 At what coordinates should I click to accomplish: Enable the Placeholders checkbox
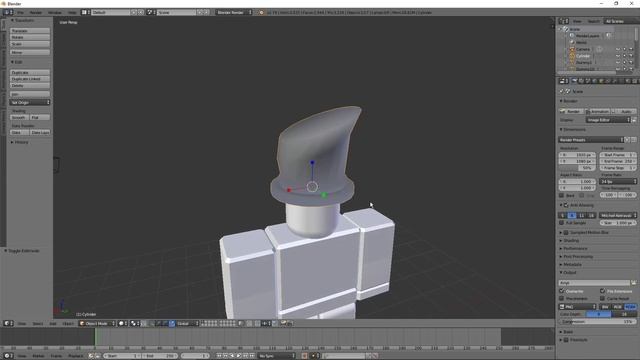562,298
